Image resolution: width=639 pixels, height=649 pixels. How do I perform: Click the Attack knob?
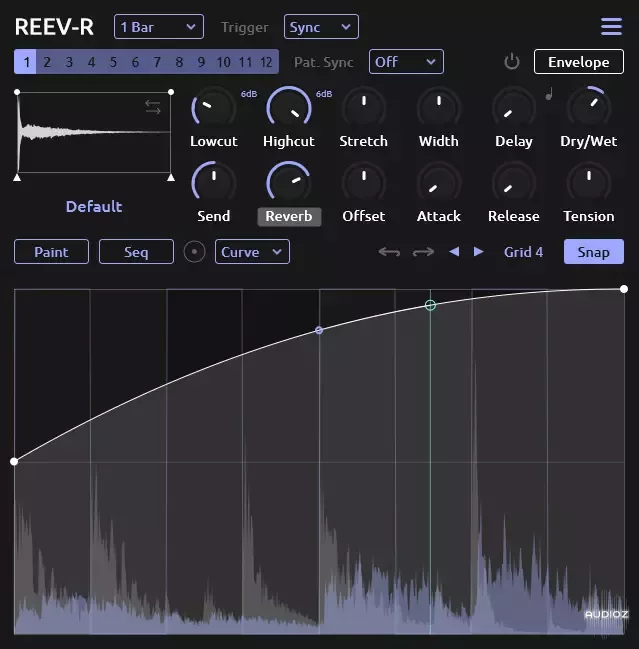[439, 183]
